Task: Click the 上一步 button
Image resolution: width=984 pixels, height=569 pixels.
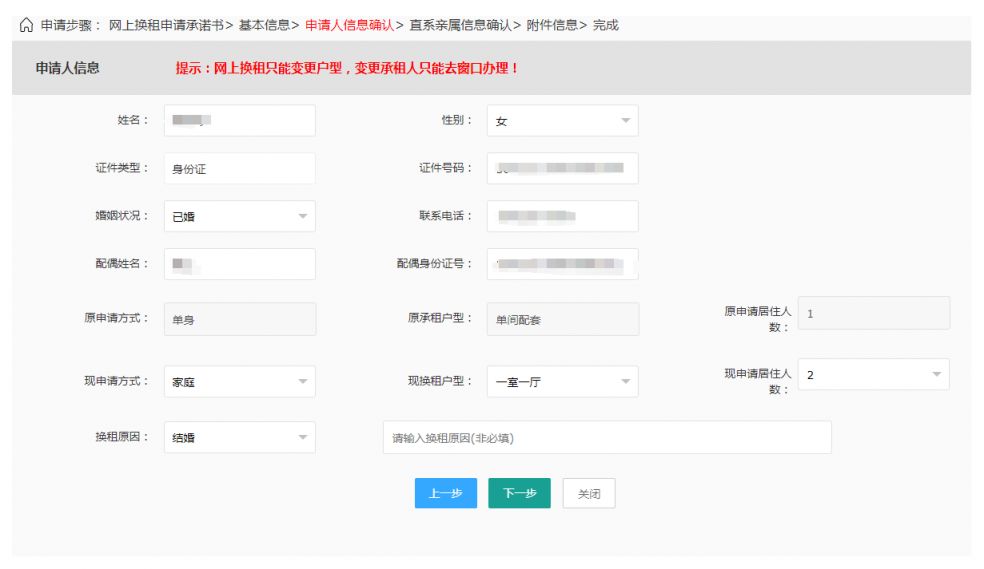Action: click(446, 493)
